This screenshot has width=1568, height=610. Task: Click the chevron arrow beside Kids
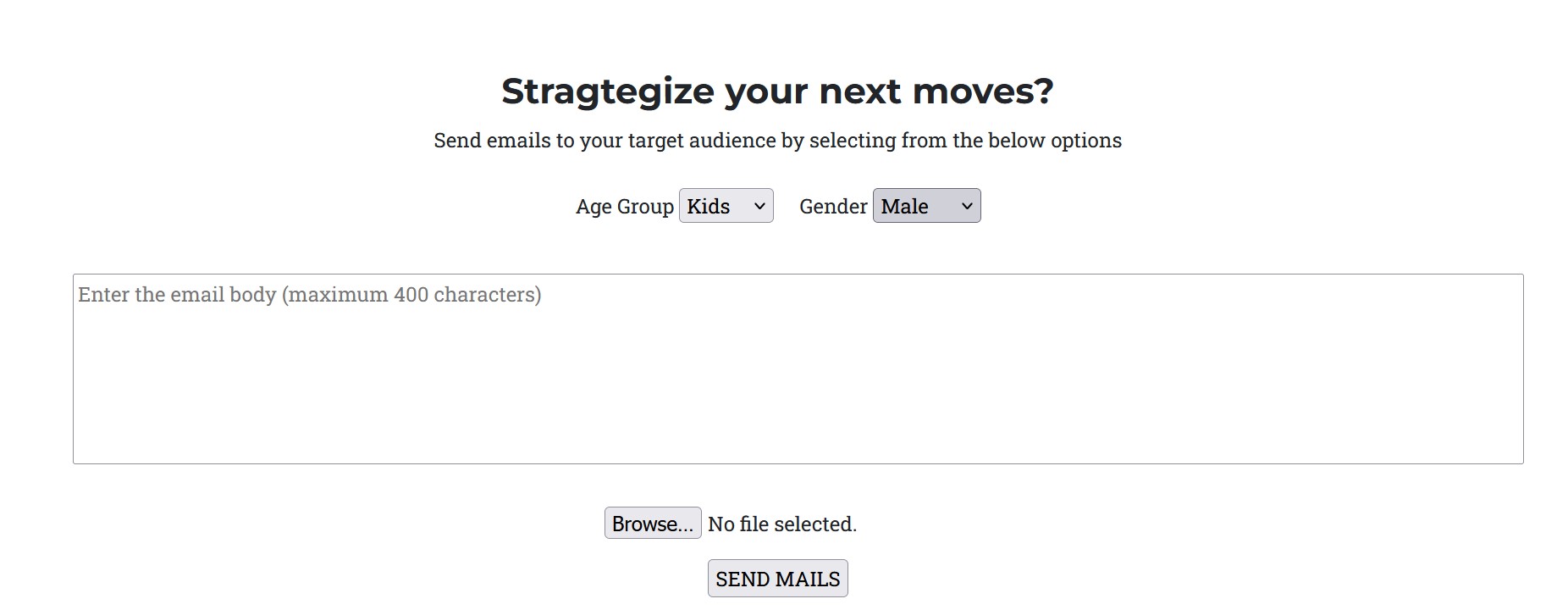point(759,206)
